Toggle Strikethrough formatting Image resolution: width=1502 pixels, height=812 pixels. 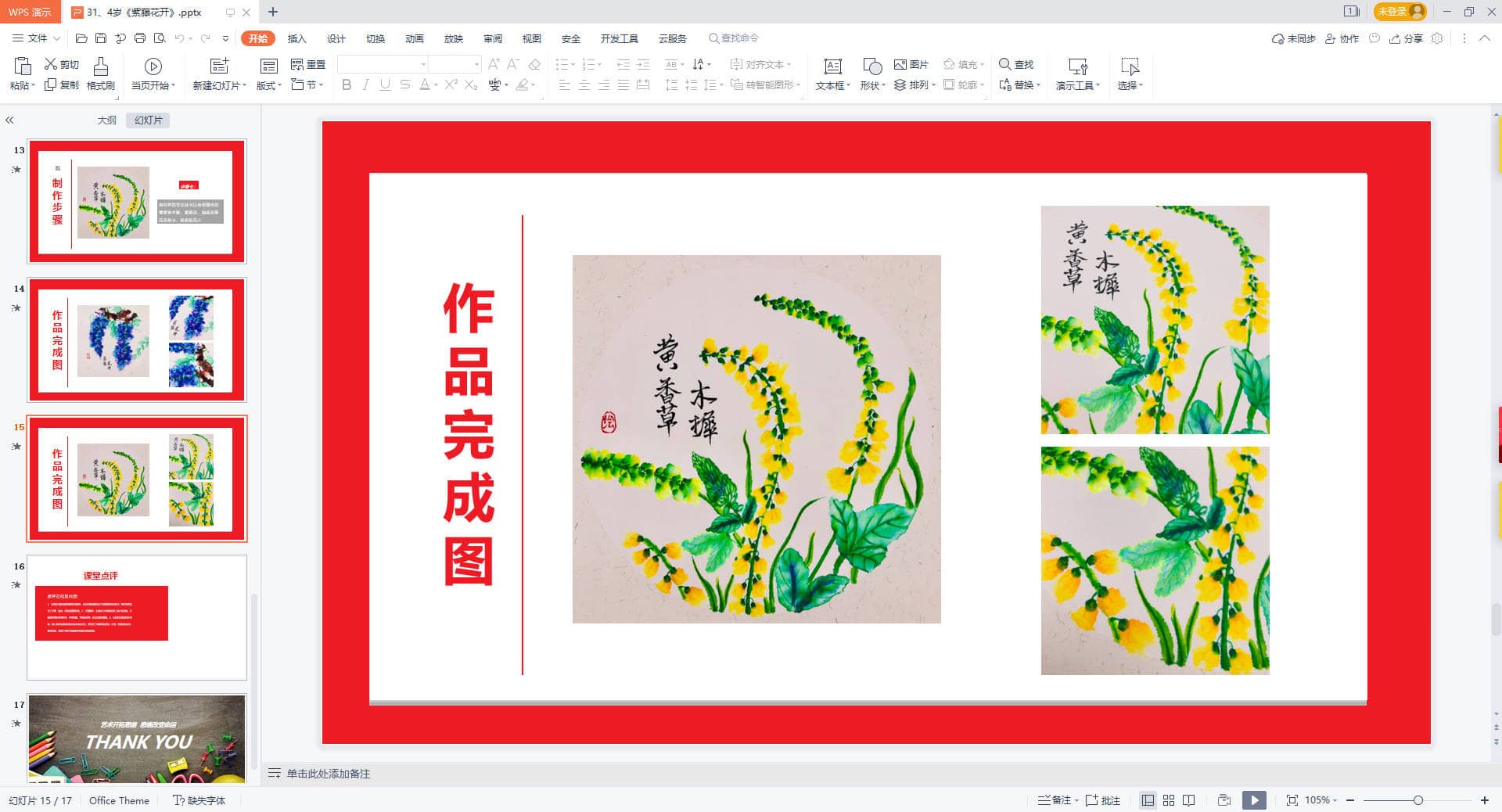(x=404, y=84)
